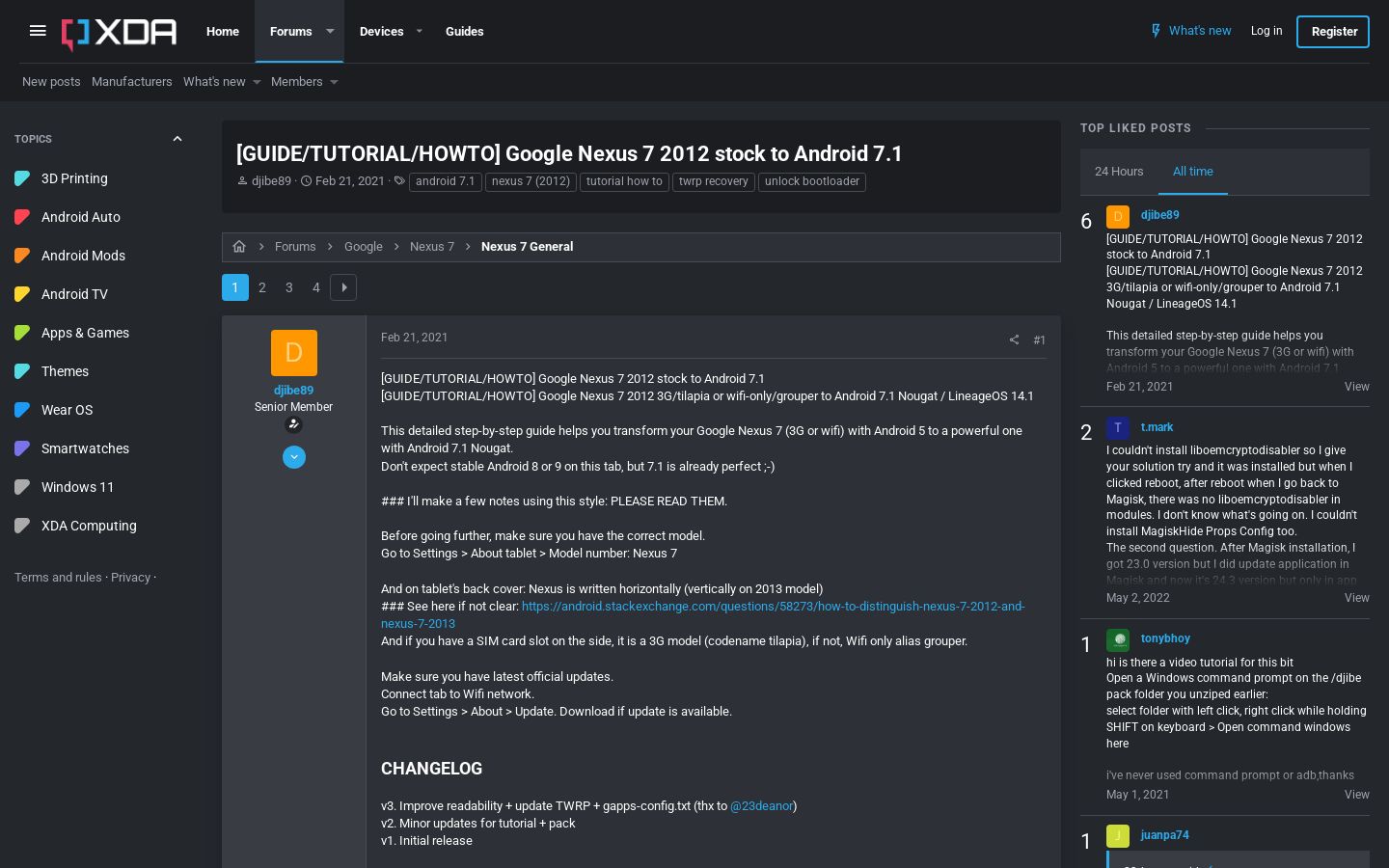Click the unlock bootloader tag
Viewport: 1389px width, 868px height.
(812, 181)
